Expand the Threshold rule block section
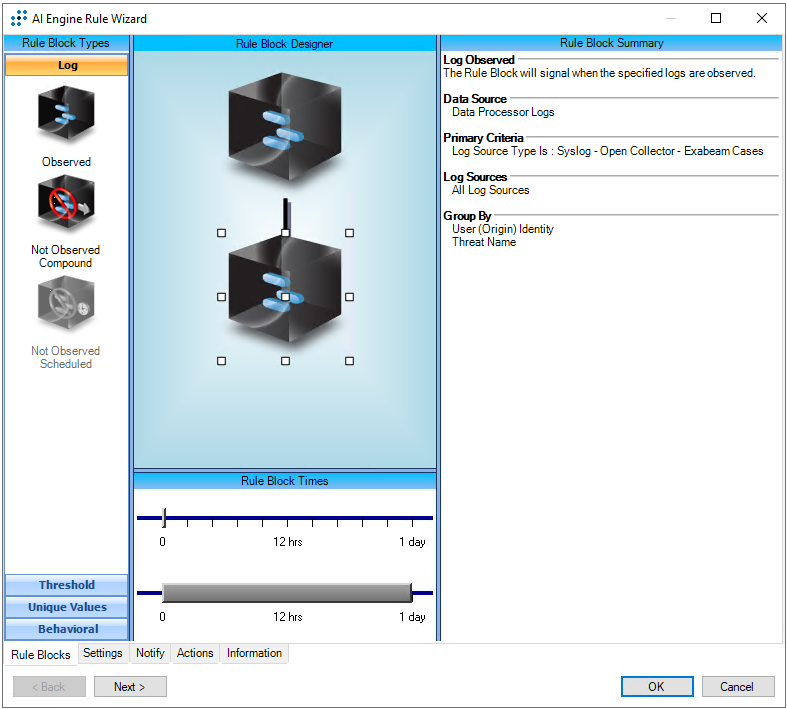Viewport: 787px width, 709px height. [x=67, y=585]
